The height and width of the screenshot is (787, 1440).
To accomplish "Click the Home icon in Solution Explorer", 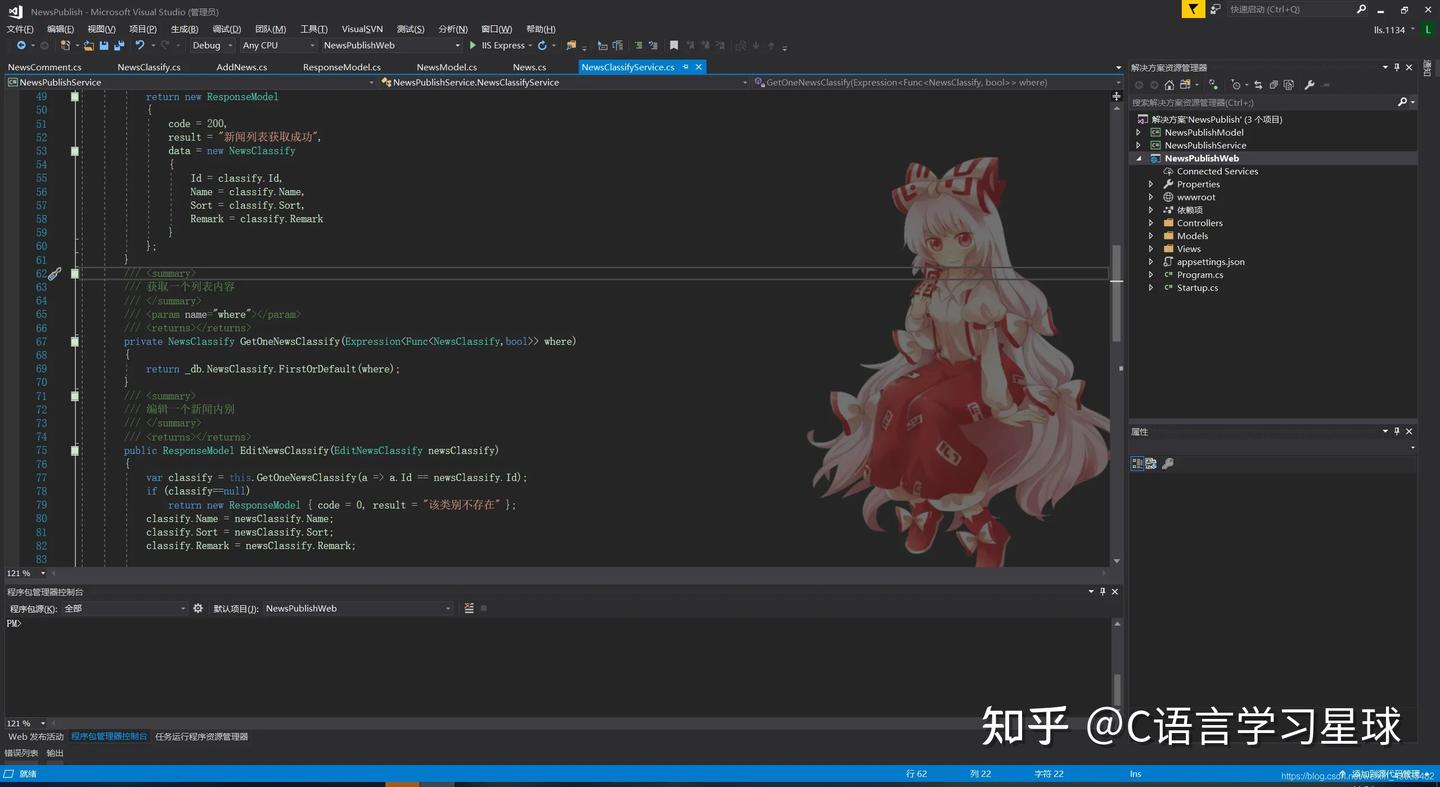I will (1169, 85).
